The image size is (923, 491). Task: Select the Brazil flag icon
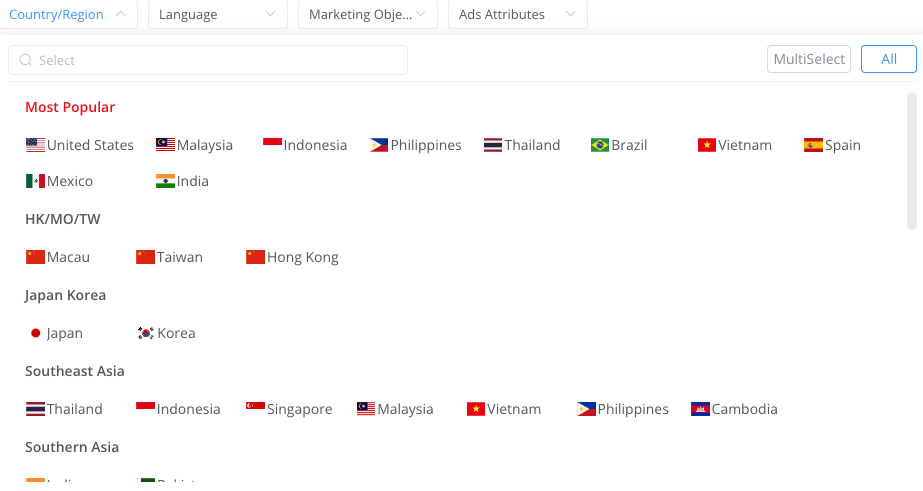tap(600, 145)
